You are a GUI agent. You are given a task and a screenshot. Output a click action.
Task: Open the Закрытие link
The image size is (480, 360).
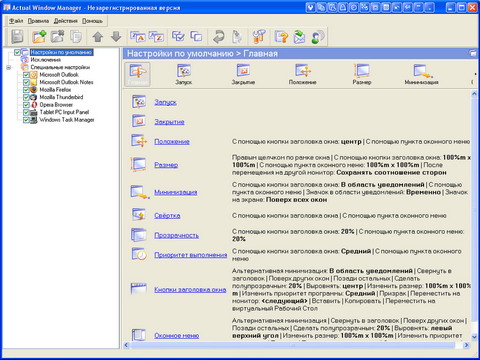[169, 122]
